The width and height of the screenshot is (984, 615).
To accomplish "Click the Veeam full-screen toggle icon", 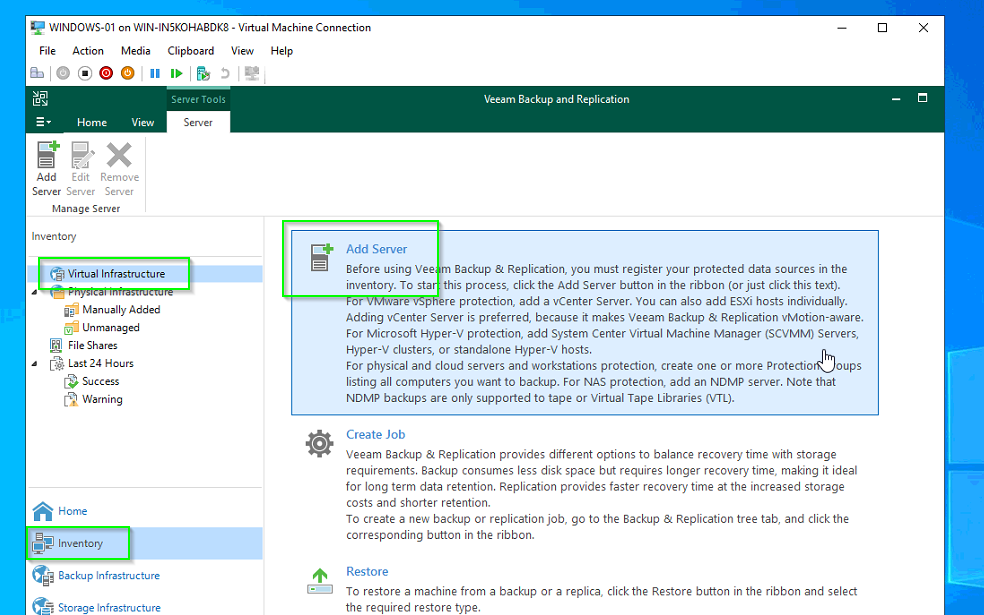I will [x=40, y=99].
